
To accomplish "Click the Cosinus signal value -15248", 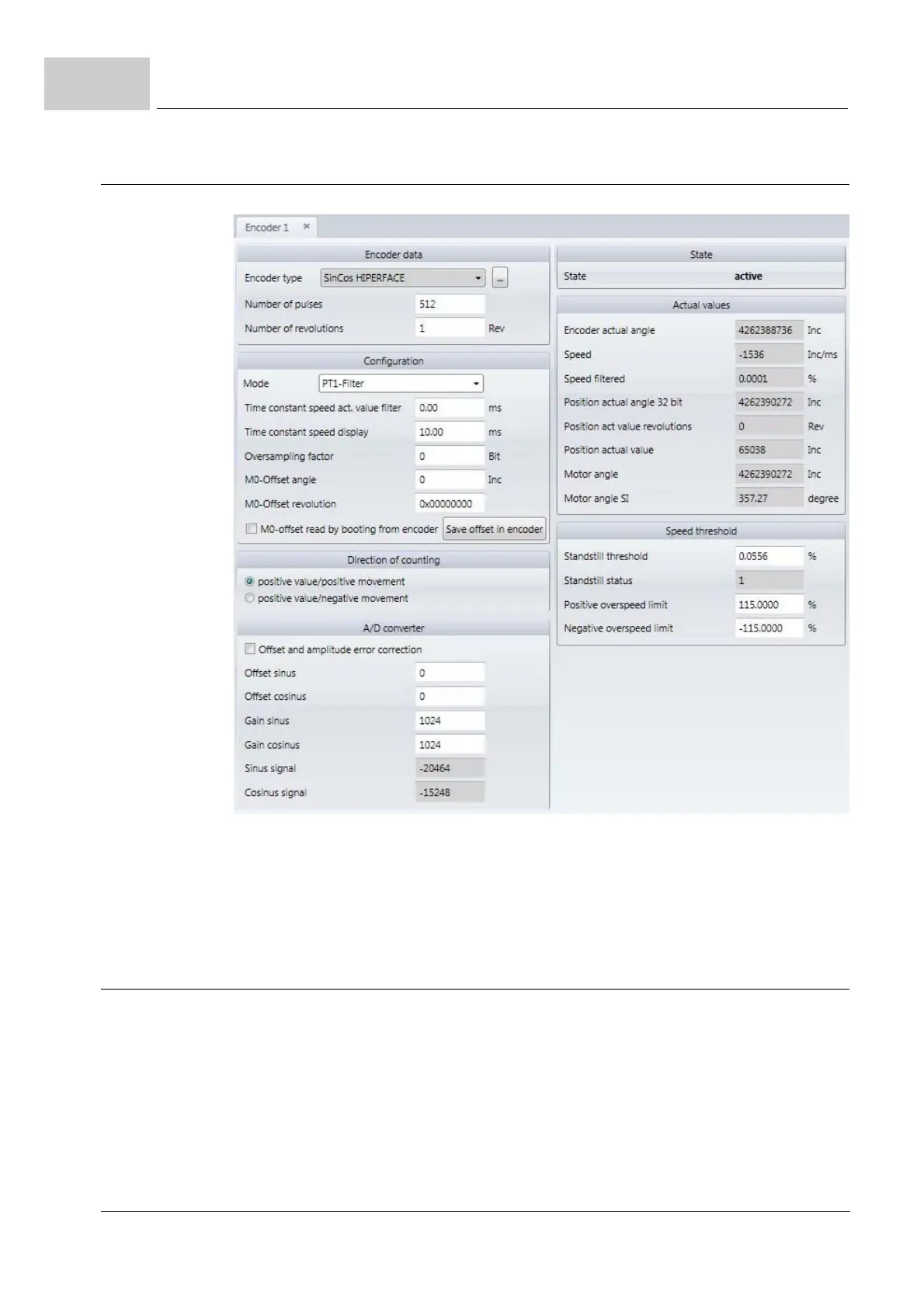I will tap(450, 792).
